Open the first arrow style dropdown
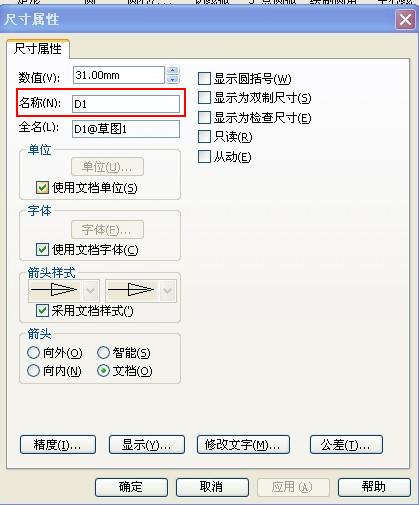The width and height of the screenshot is (419, 505). point(90,291)
